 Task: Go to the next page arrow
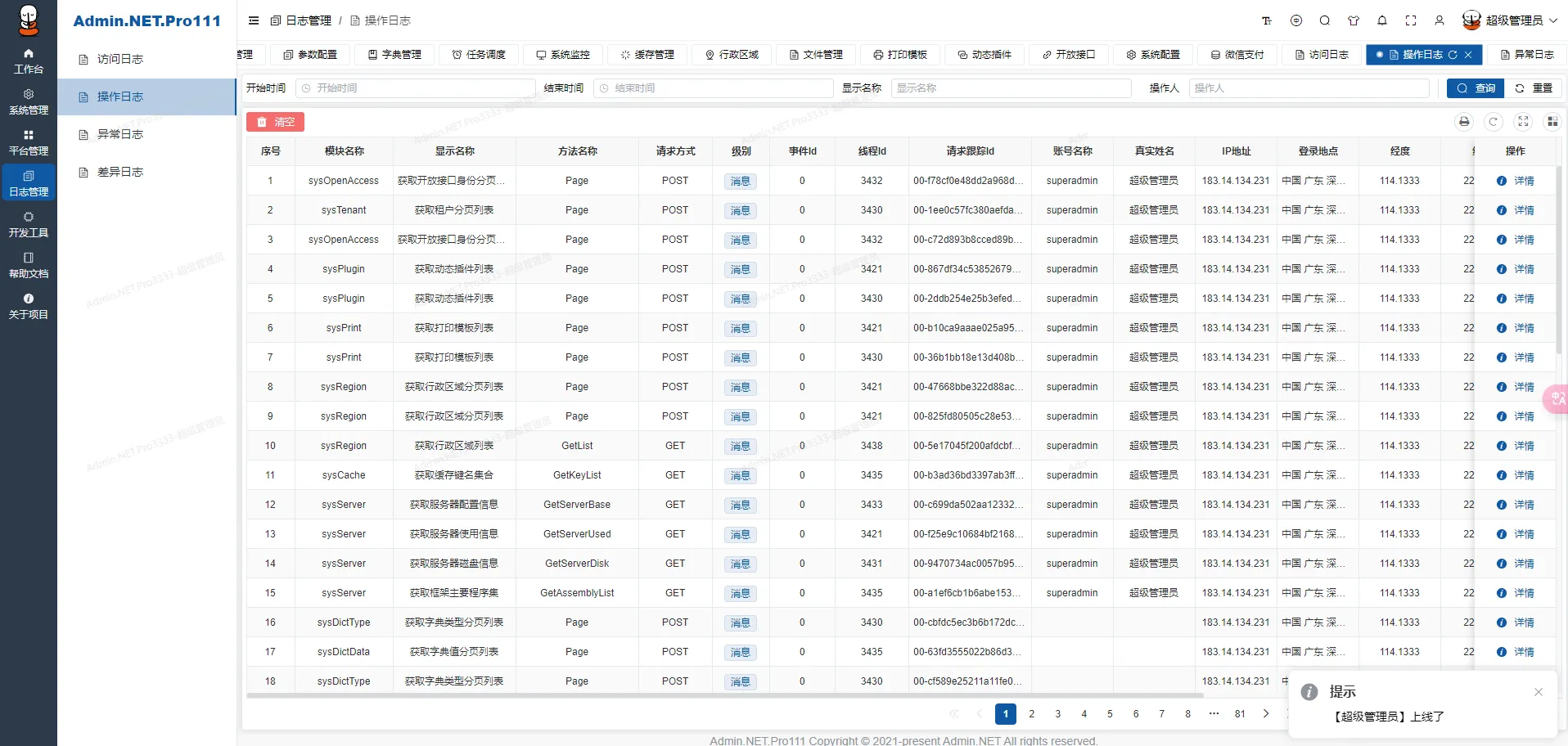pos(1266,714)
